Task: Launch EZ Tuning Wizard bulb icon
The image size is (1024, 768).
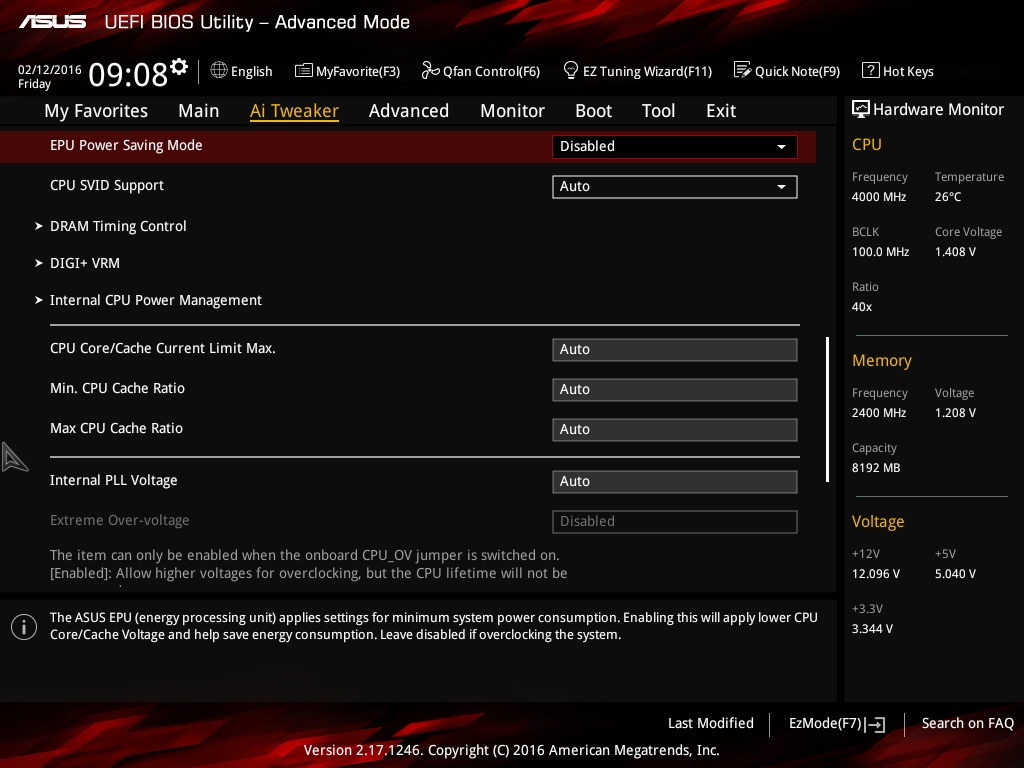Action: coord(570,70)
